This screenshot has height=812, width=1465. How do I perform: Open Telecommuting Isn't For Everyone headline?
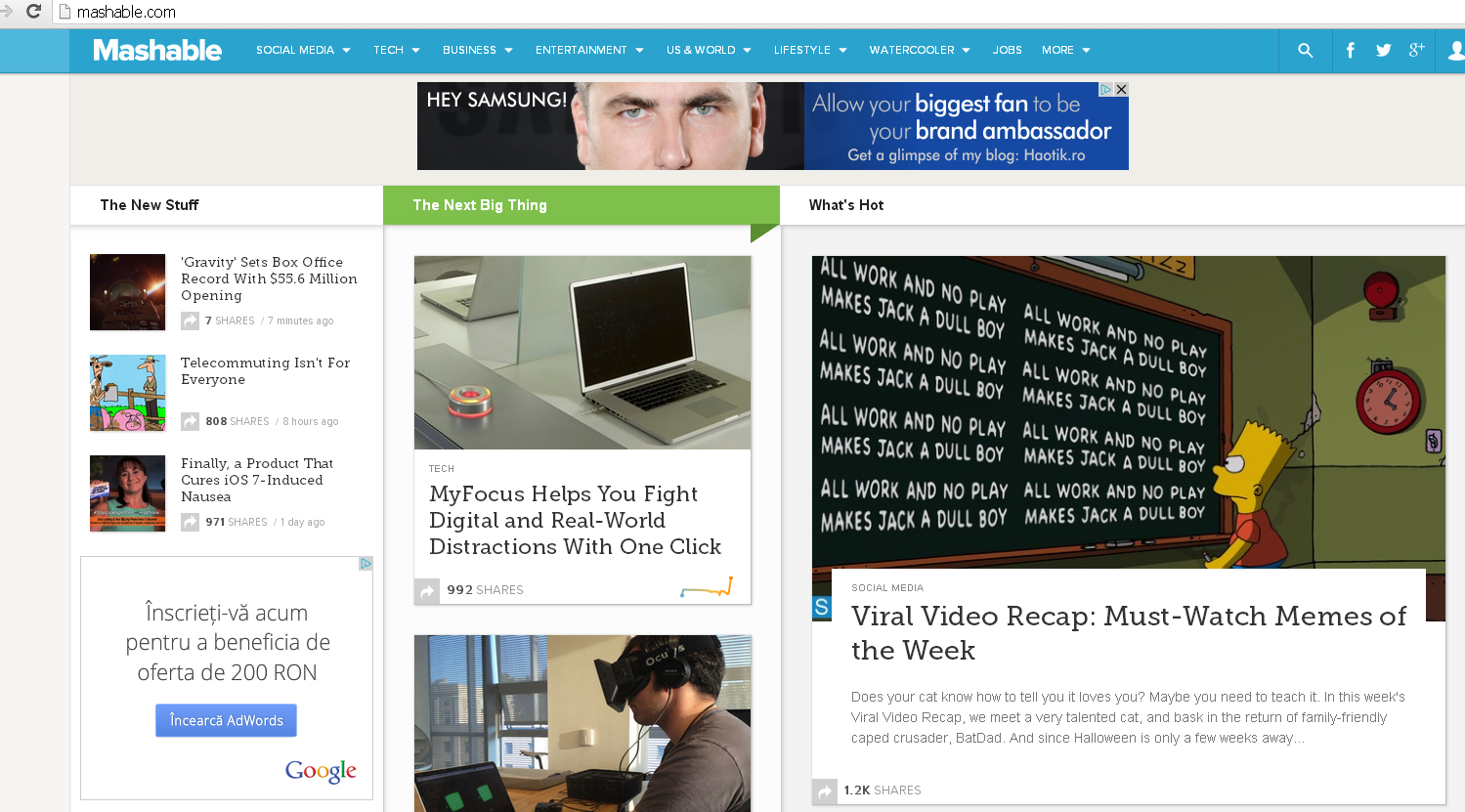click(265, 371)
